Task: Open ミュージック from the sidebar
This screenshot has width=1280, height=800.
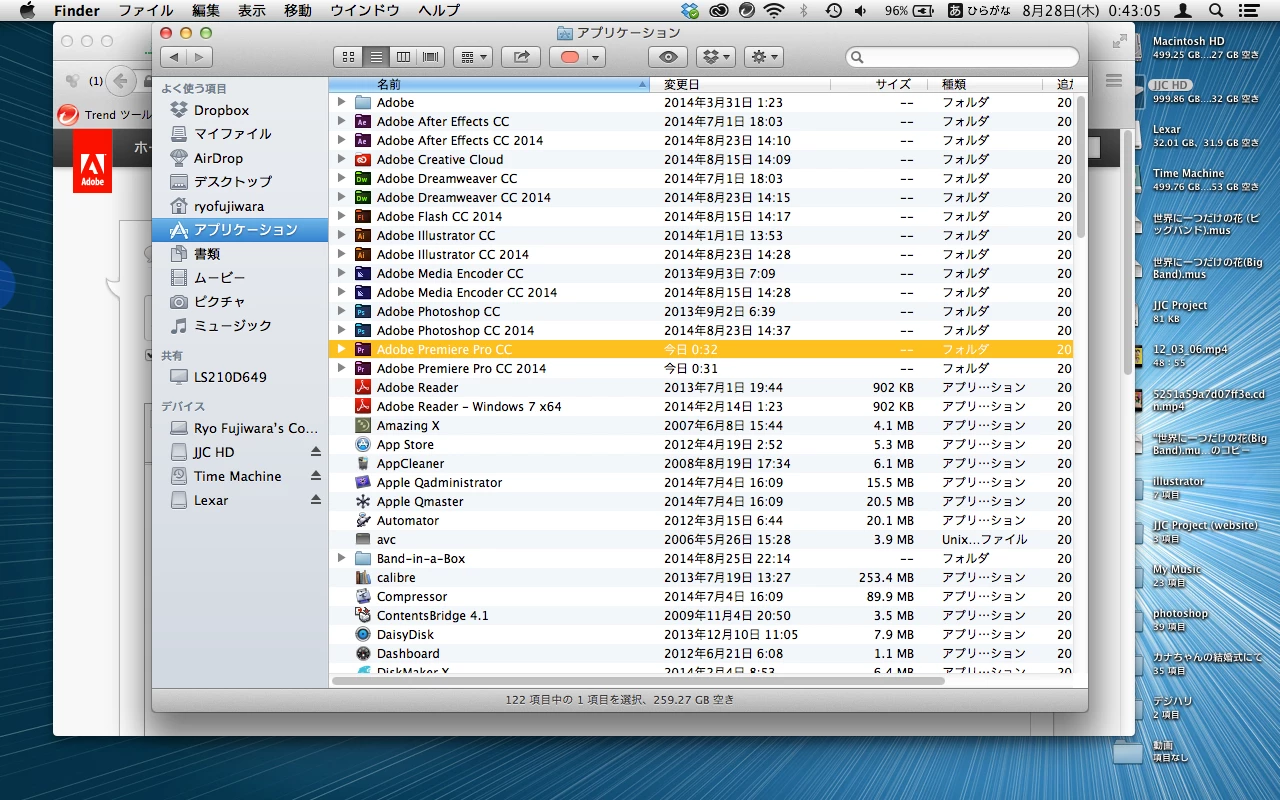Action: (232, 326)
